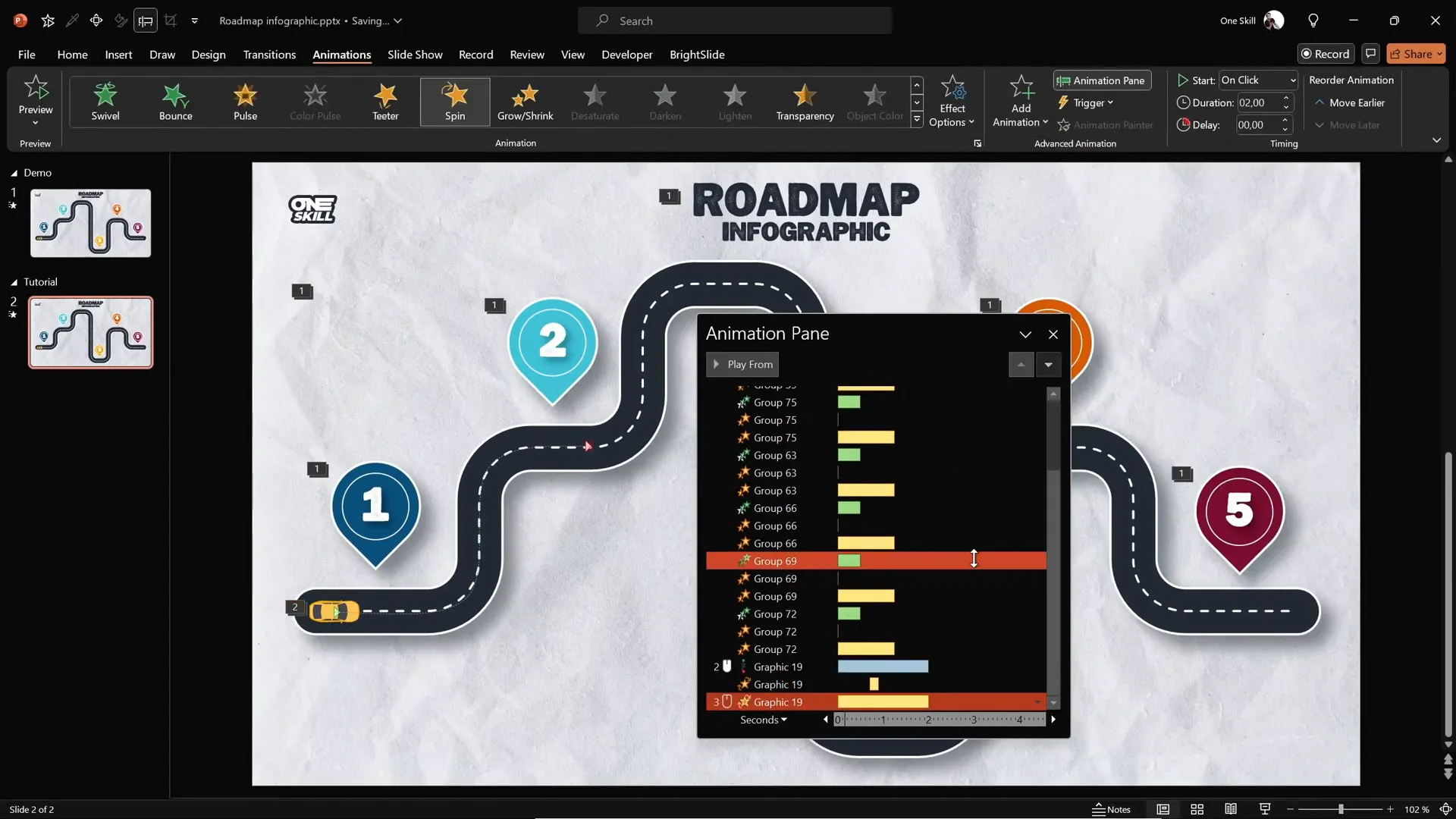Open the Animation group dialog launcher
1456x819 pixels.
click(977, 143)
